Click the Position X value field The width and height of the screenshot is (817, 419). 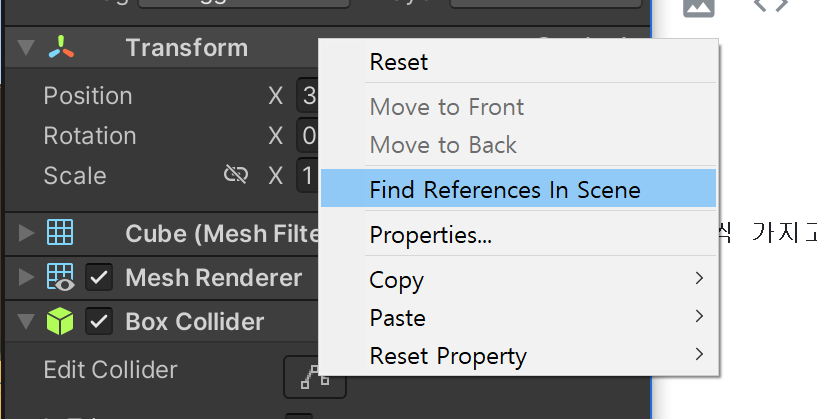click(x=308, y=95)
